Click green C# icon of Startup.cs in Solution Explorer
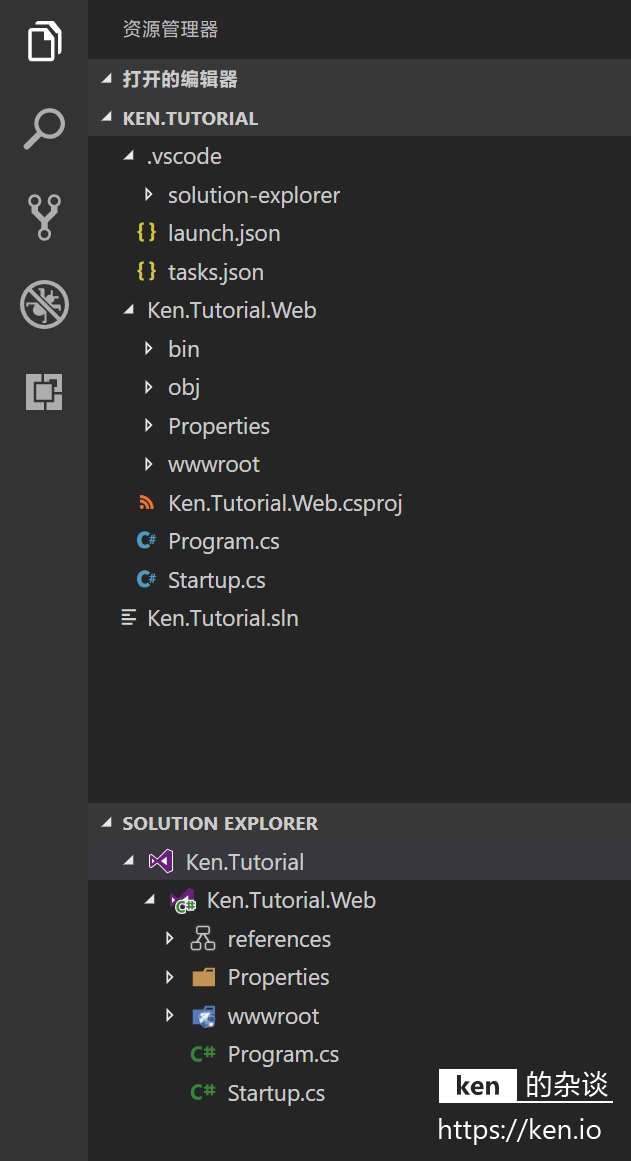The width and height of the screenshot is (631, 1161). coord(203,1093)
